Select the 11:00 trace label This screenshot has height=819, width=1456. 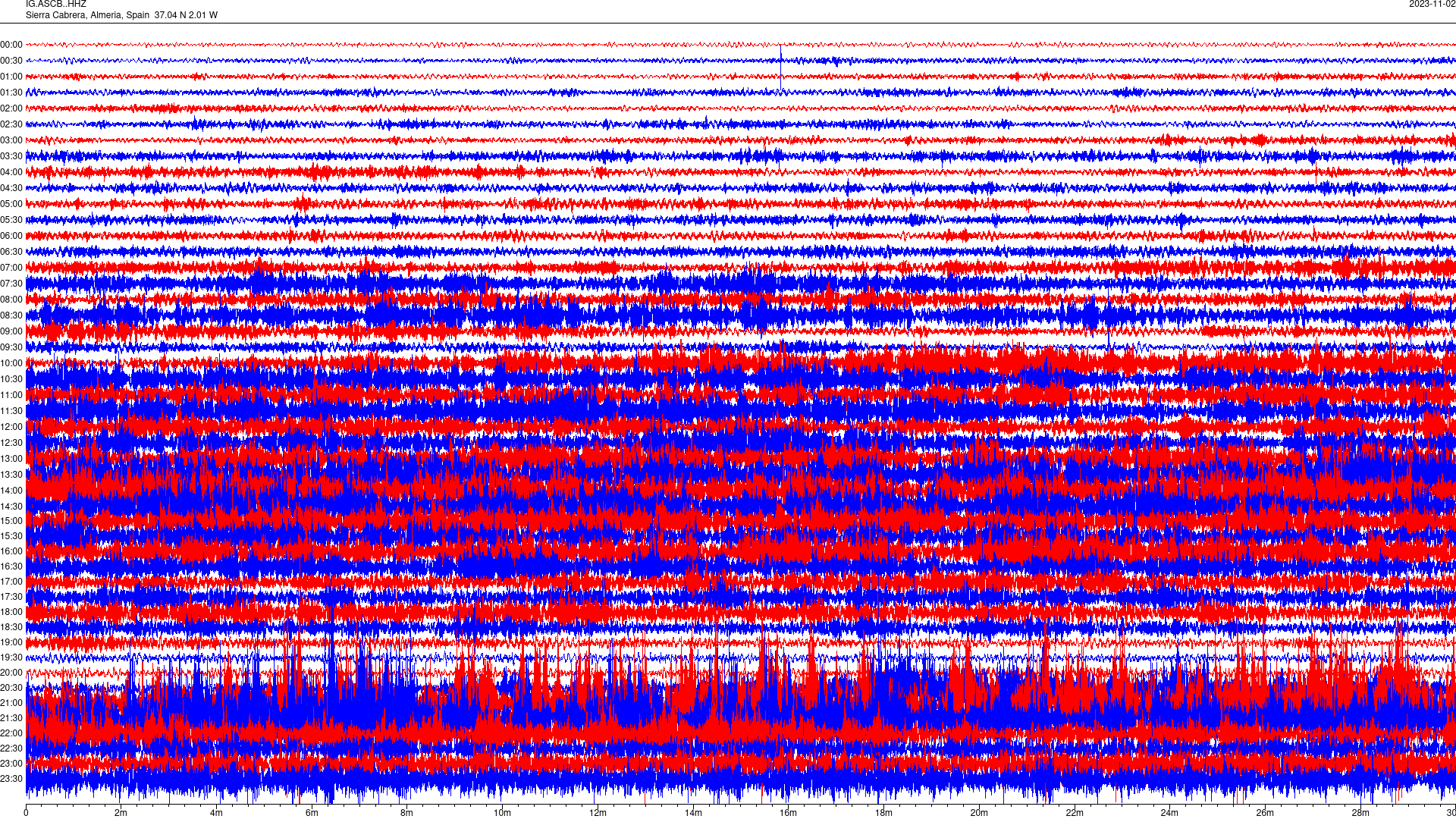(11, 395)
